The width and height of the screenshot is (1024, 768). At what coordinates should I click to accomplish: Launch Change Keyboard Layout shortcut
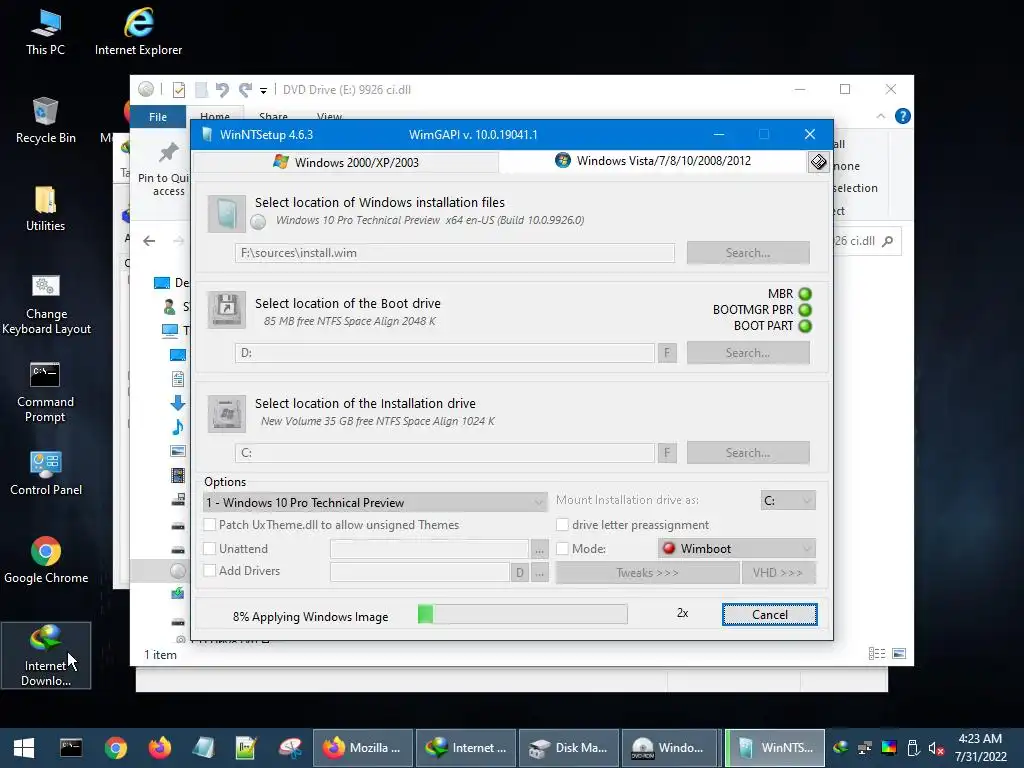click(46, 304)
